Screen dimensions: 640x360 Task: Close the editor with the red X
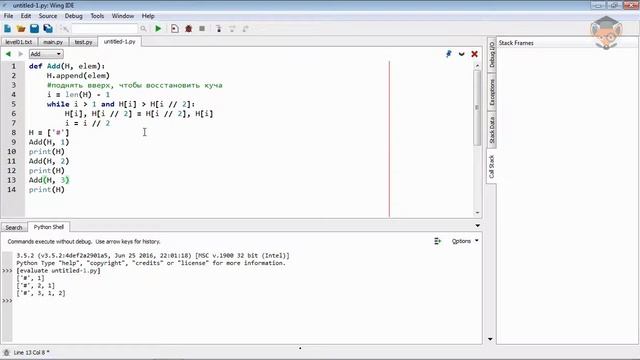[474, 54]
